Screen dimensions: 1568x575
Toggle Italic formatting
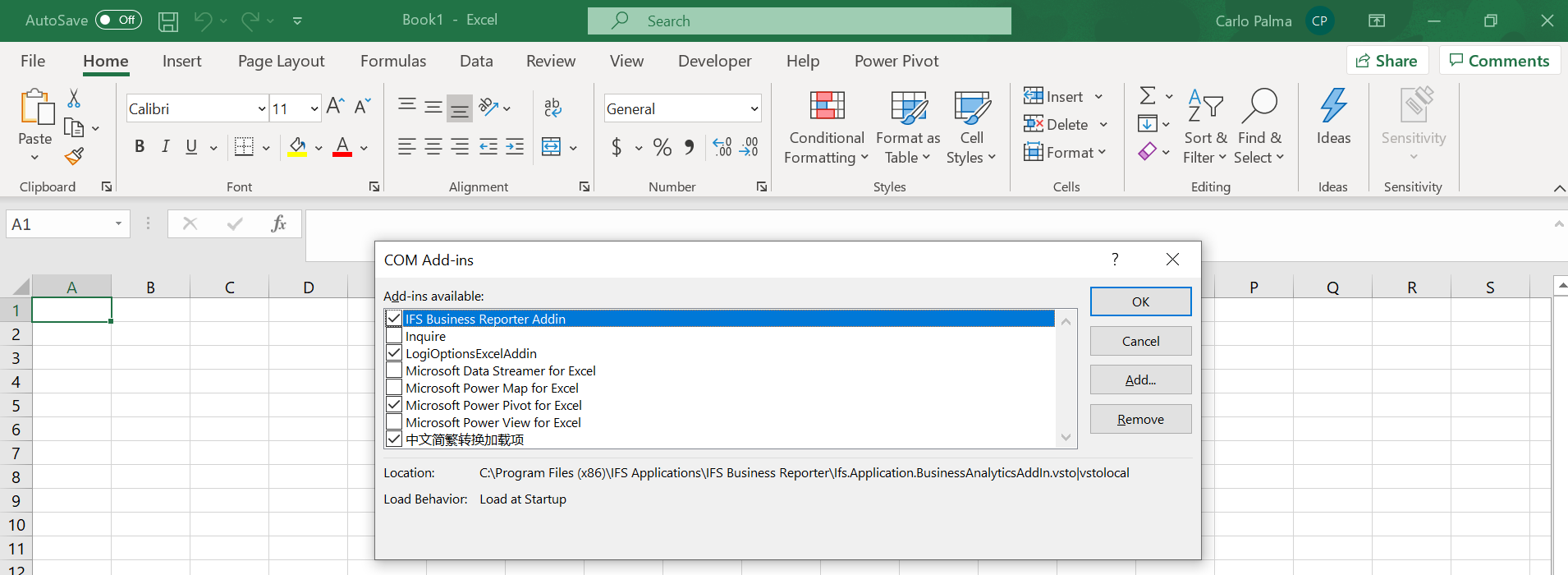click(x=166, y=146)
